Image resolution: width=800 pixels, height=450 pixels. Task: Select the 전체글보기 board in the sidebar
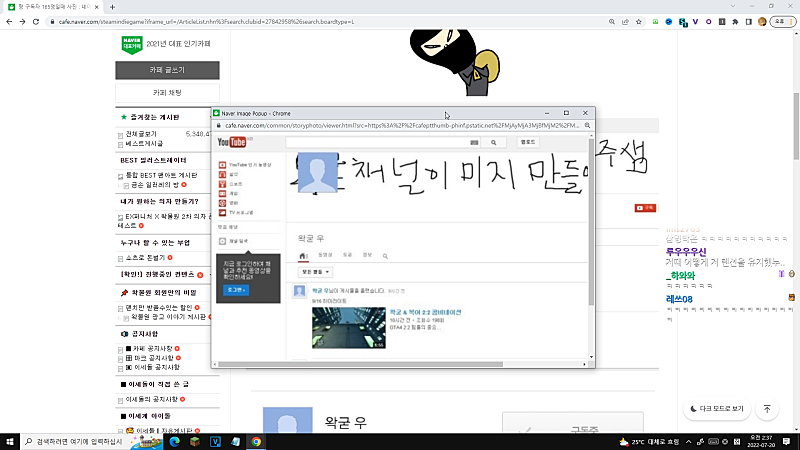click(x=141, y=133)
